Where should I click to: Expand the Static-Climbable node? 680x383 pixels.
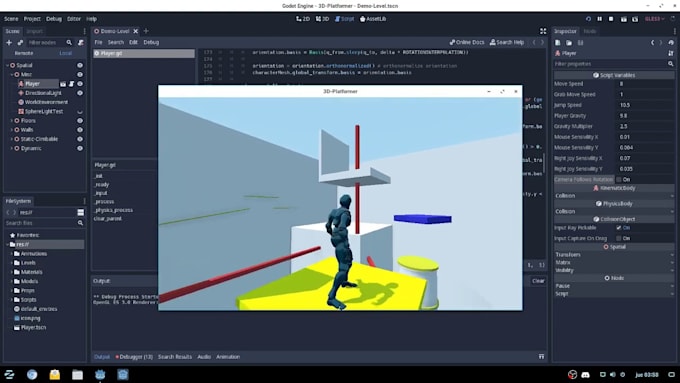click(11, 139)
